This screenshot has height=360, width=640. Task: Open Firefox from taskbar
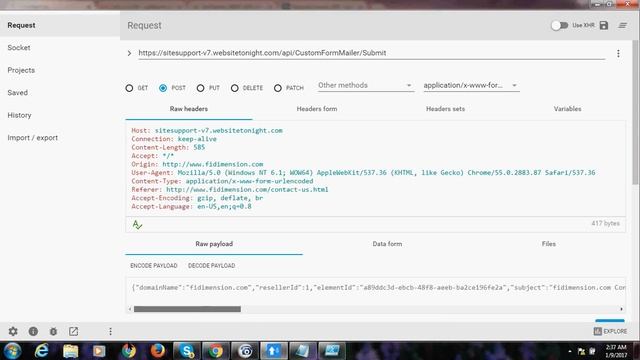point(158,351)
